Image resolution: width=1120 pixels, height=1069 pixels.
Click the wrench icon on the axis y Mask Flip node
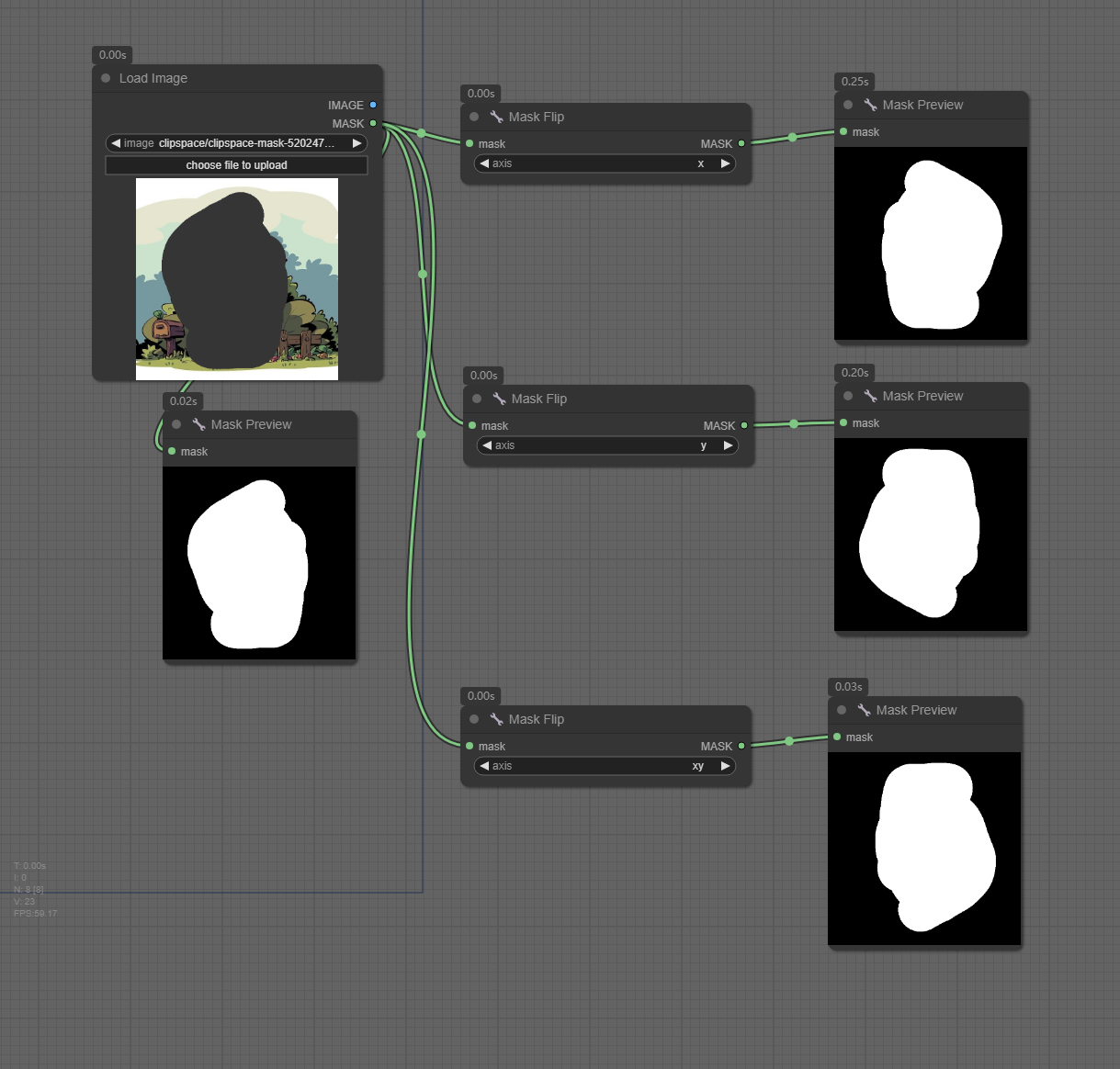click(499, 399)
